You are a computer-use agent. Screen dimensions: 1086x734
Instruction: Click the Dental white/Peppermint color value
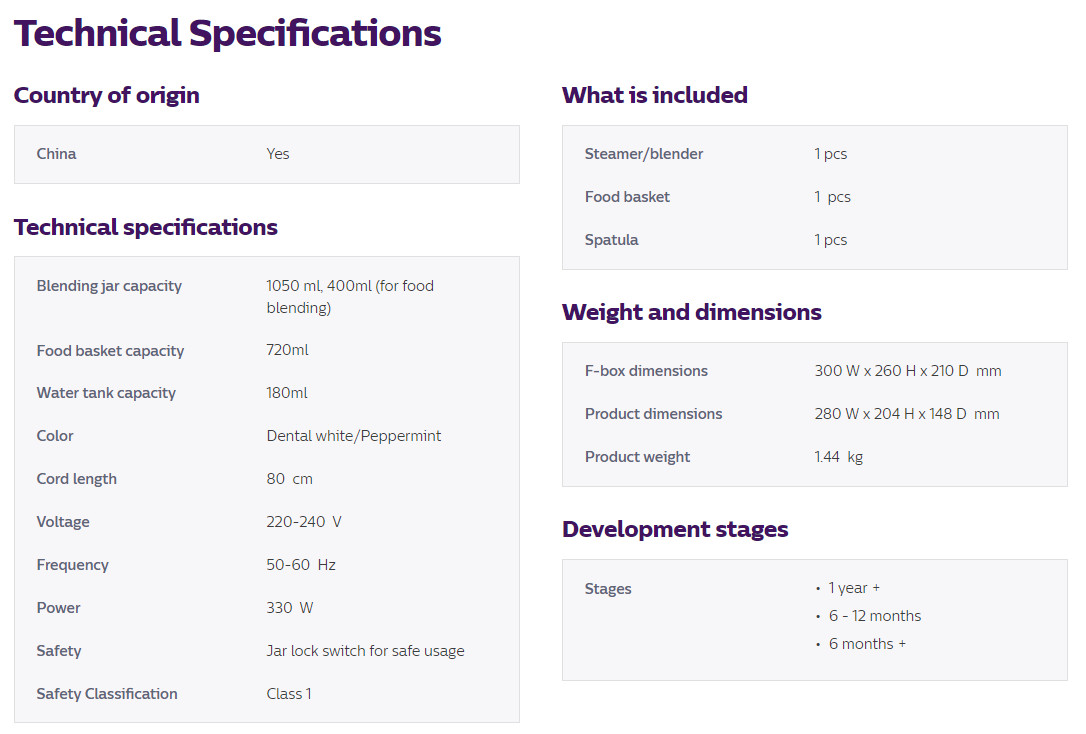point(353,436)
